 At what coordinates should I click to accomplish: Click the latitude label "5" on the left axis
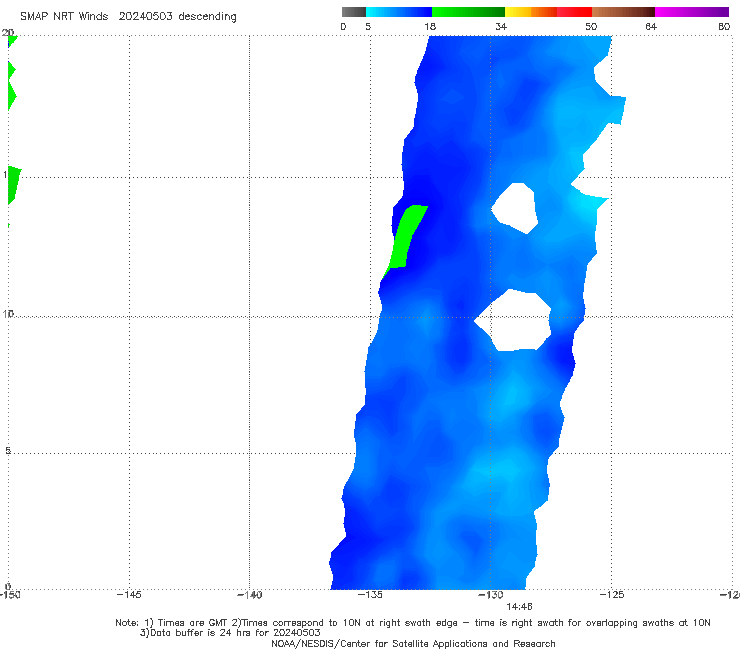coord(8,450)
